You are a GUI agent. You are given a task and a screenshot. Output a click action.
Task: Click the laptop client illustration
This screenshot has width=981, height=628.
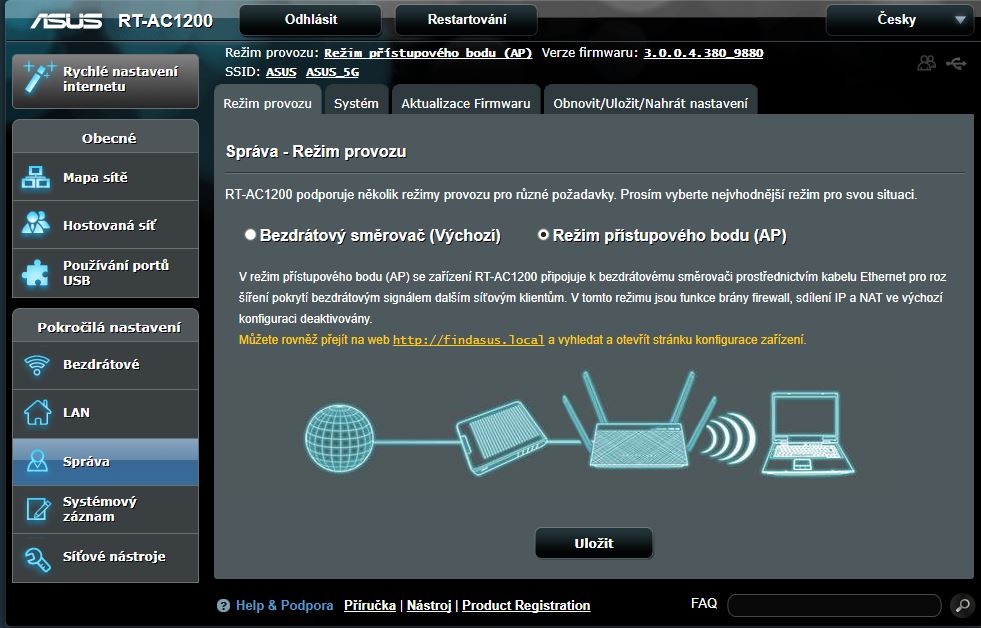(x=807, y=433)
